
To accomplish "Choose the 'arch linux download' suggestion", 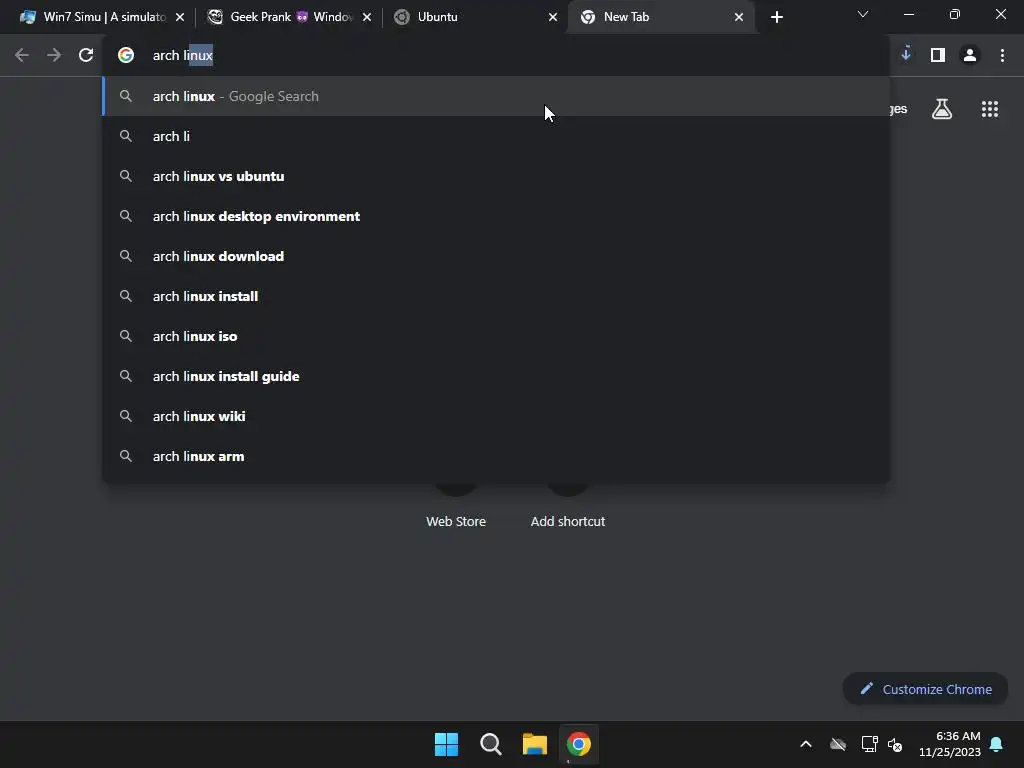I will tap(496, 256).
